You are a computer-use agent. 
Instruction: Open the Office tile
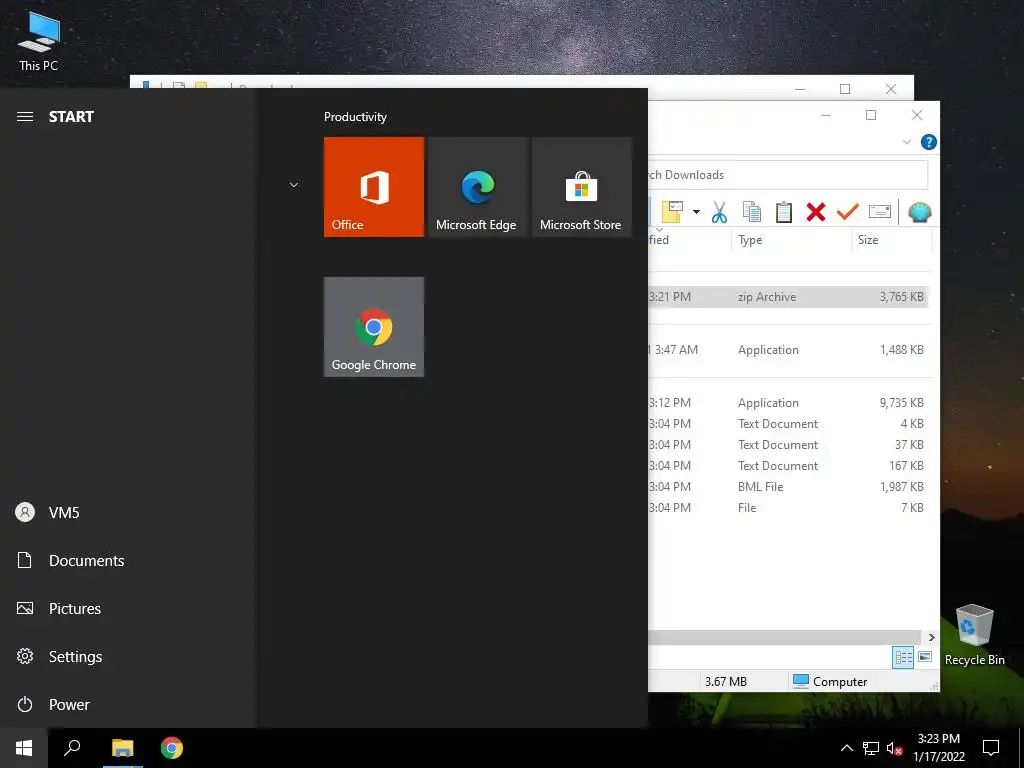click(374, 187)
